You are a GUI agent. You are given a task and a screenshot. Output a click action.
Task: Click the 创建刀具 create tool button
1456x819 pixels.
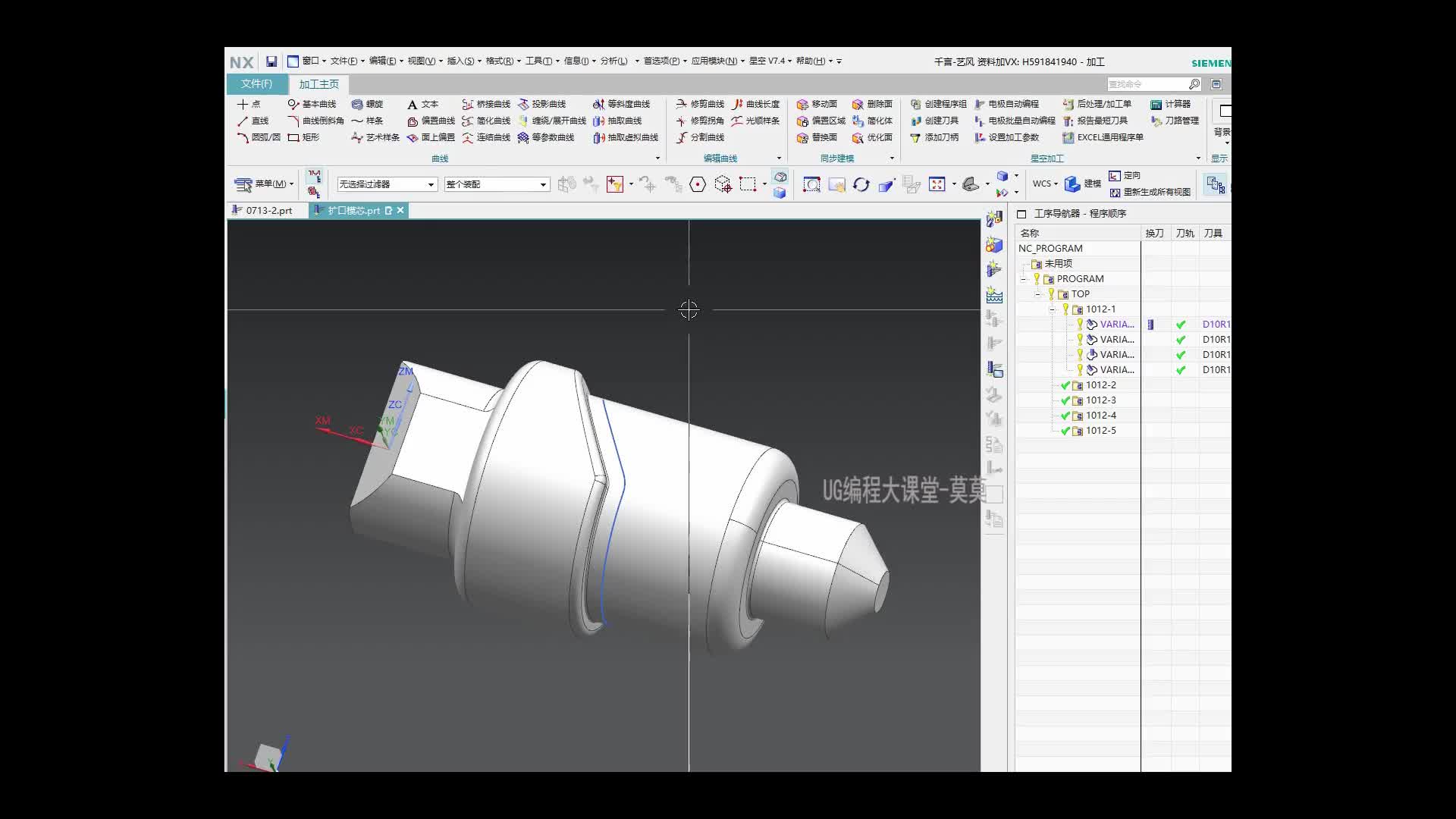point(934,121)
